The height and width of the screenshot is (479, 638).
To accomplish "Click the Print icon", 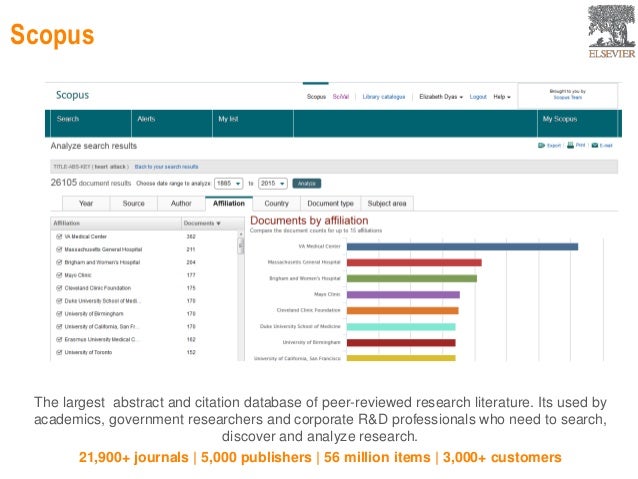I will point(571,145).
